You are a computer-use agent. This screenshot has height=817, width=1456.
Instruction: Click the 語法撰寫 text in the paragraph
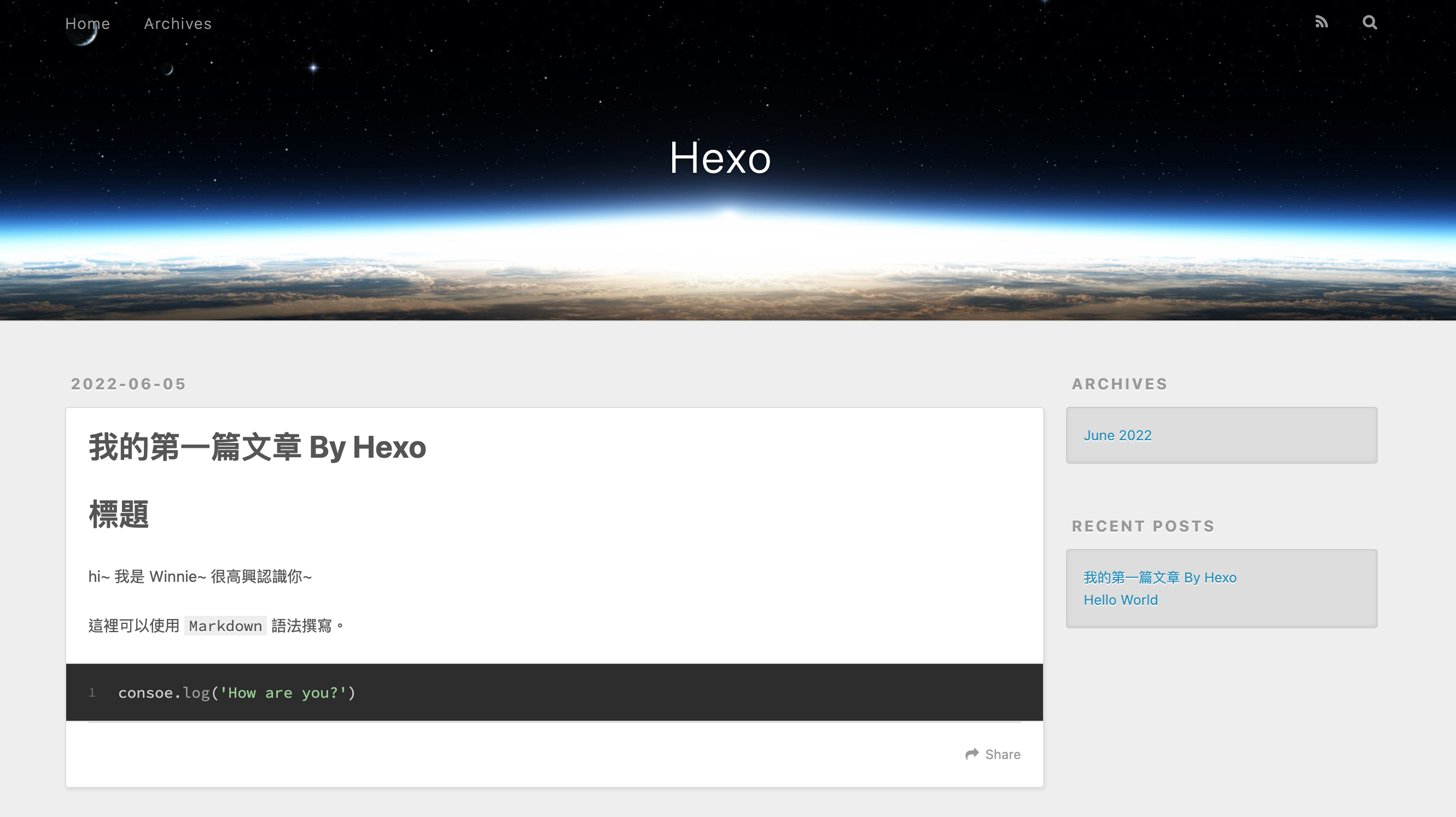tap(302, 626)
